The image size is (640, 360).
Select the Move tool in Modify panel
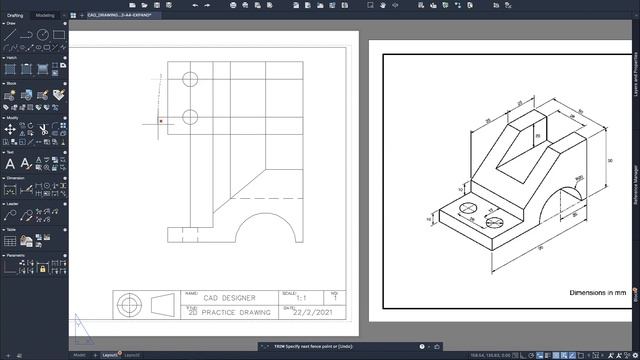pos(10,130)
